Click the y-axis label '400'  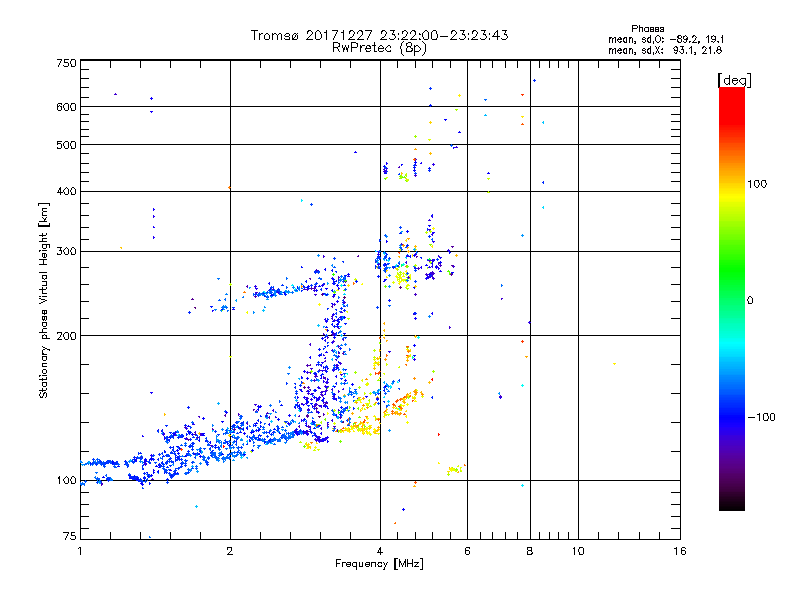click(66, 192)
